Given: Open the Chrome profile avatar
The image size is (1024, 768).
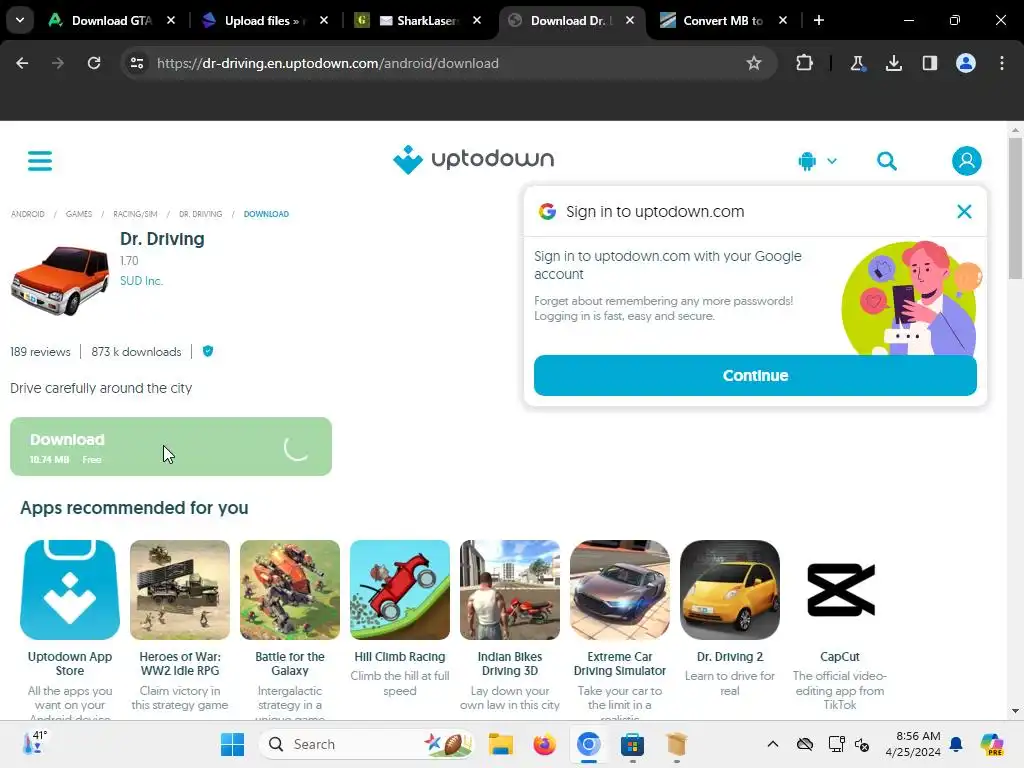Looking at the screenshot, I should (x=966, y=63).
